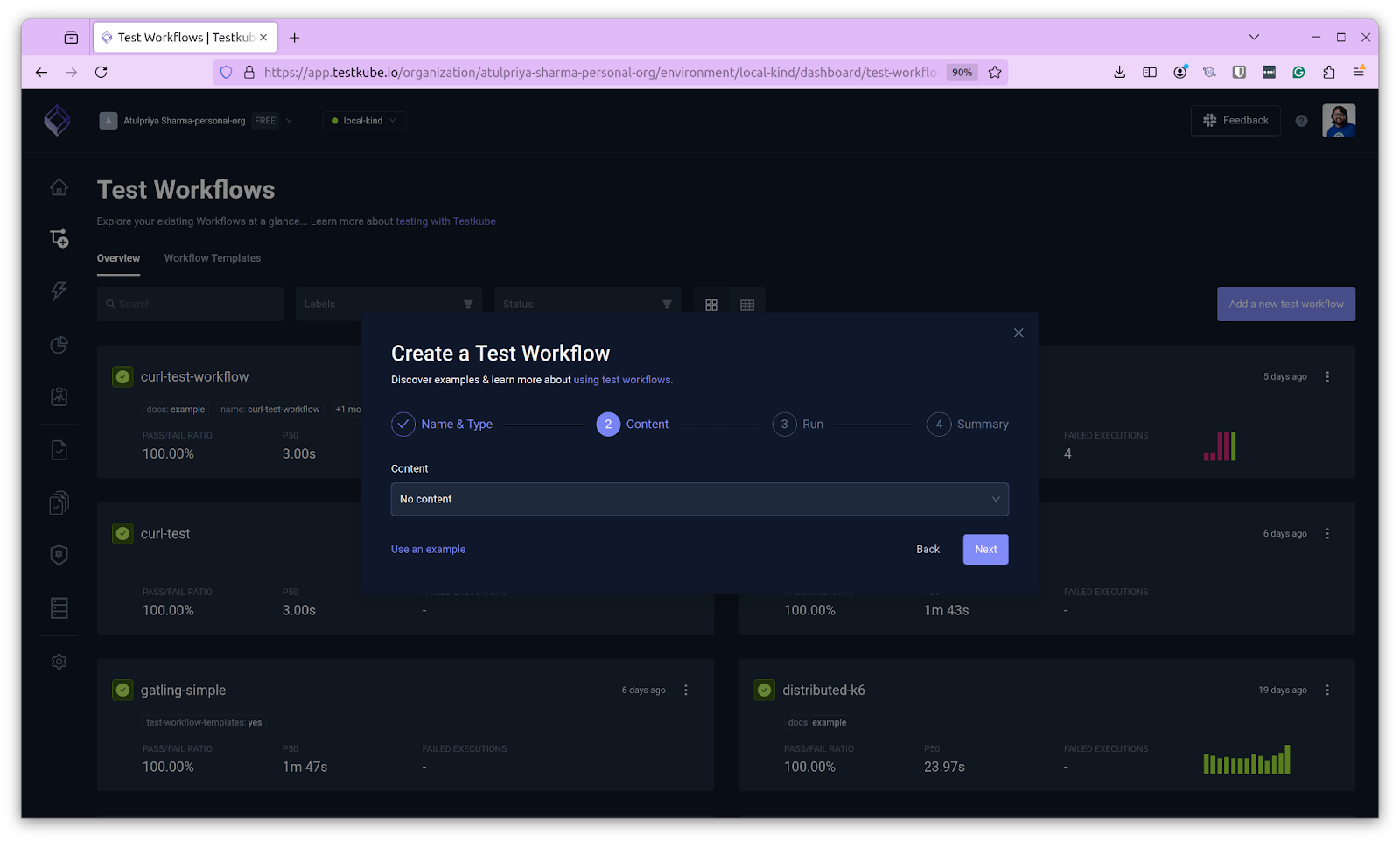Click distributed-k6 green execution bars chart
Viewport: 1400px width, 842px height.
(x=1247, y=760)
